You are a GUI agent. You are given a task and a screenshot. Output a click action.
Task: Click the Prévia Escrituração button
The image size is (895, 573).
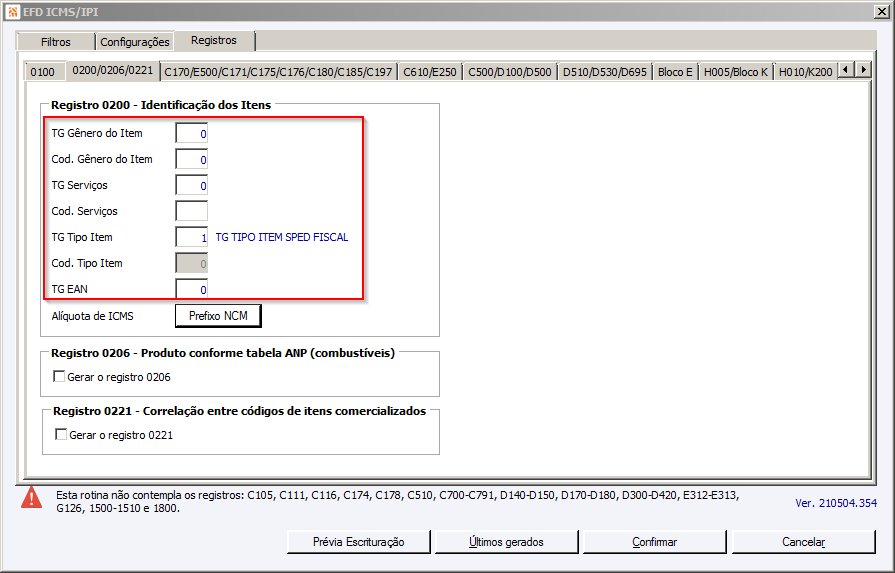click(x=358, y=542)
